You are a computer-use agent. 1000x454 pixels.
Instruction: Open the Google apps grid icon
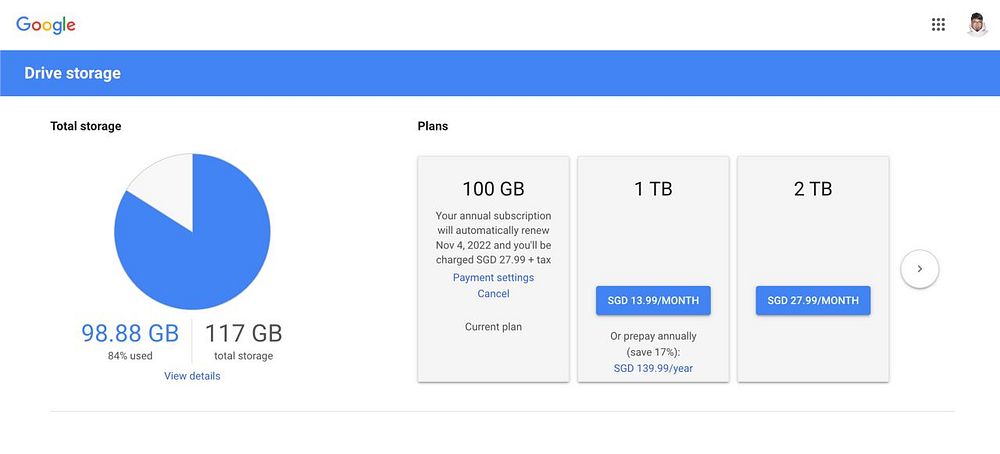coord(938,25)
